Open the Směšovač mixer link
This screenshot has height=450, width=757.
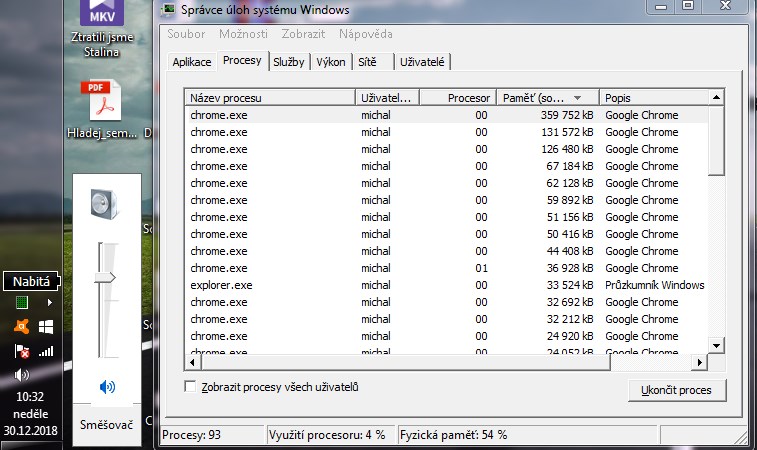(x=106, y=425)
